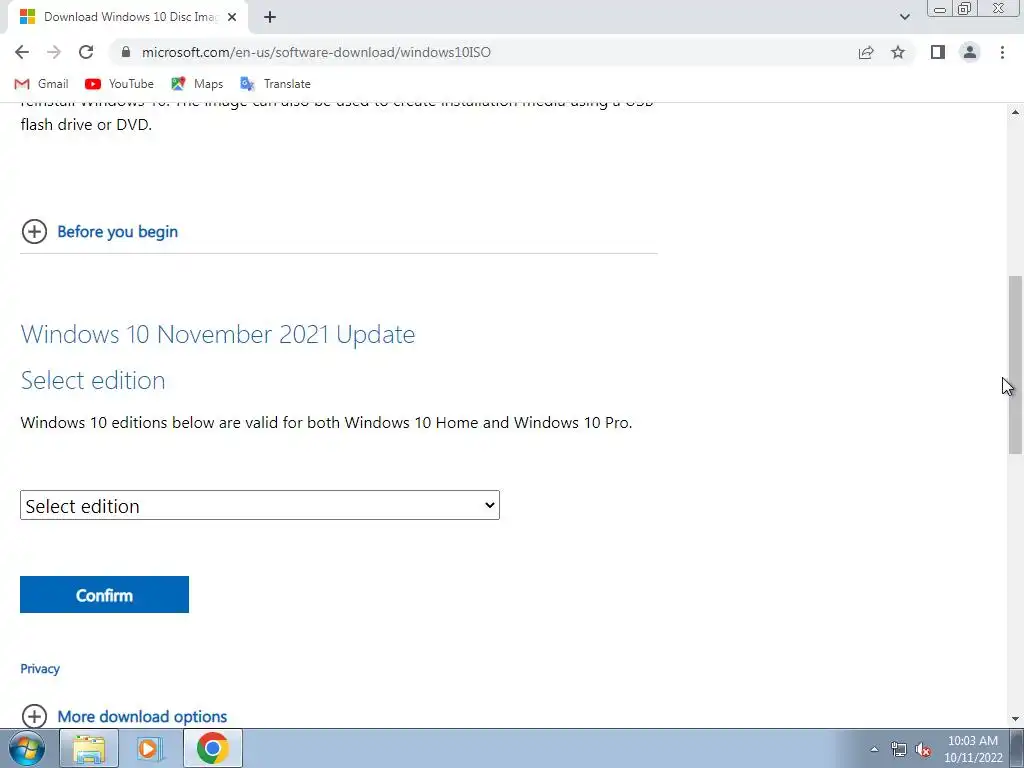
Task: Click the blue Confirm button
Action: 104,595
